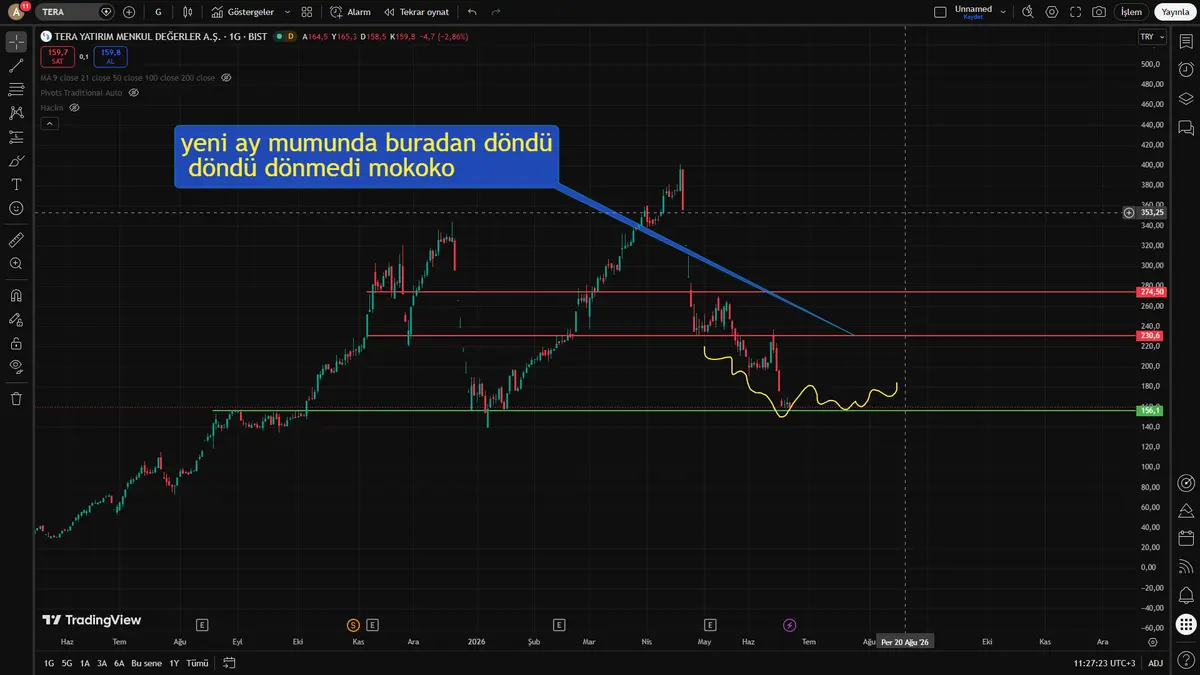Open timezone 11:27:23 UTC+3 menu
The image size is (1200, 675).
1105,663
